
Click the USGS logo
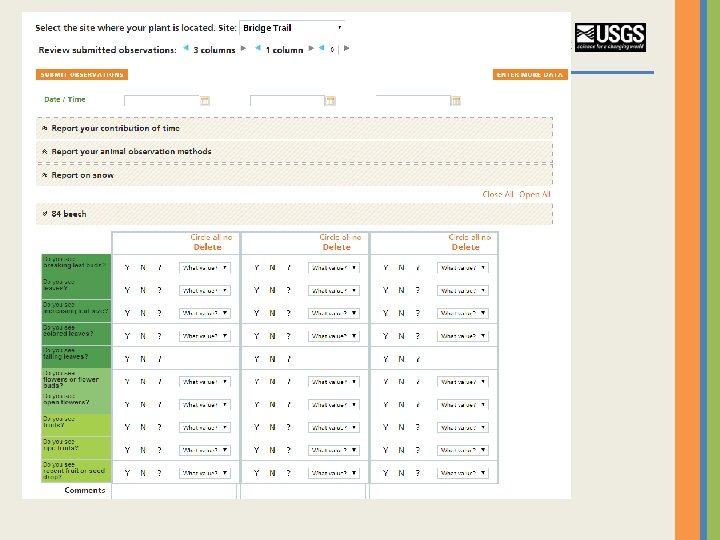pyautogui.click(x=610, y=37)
